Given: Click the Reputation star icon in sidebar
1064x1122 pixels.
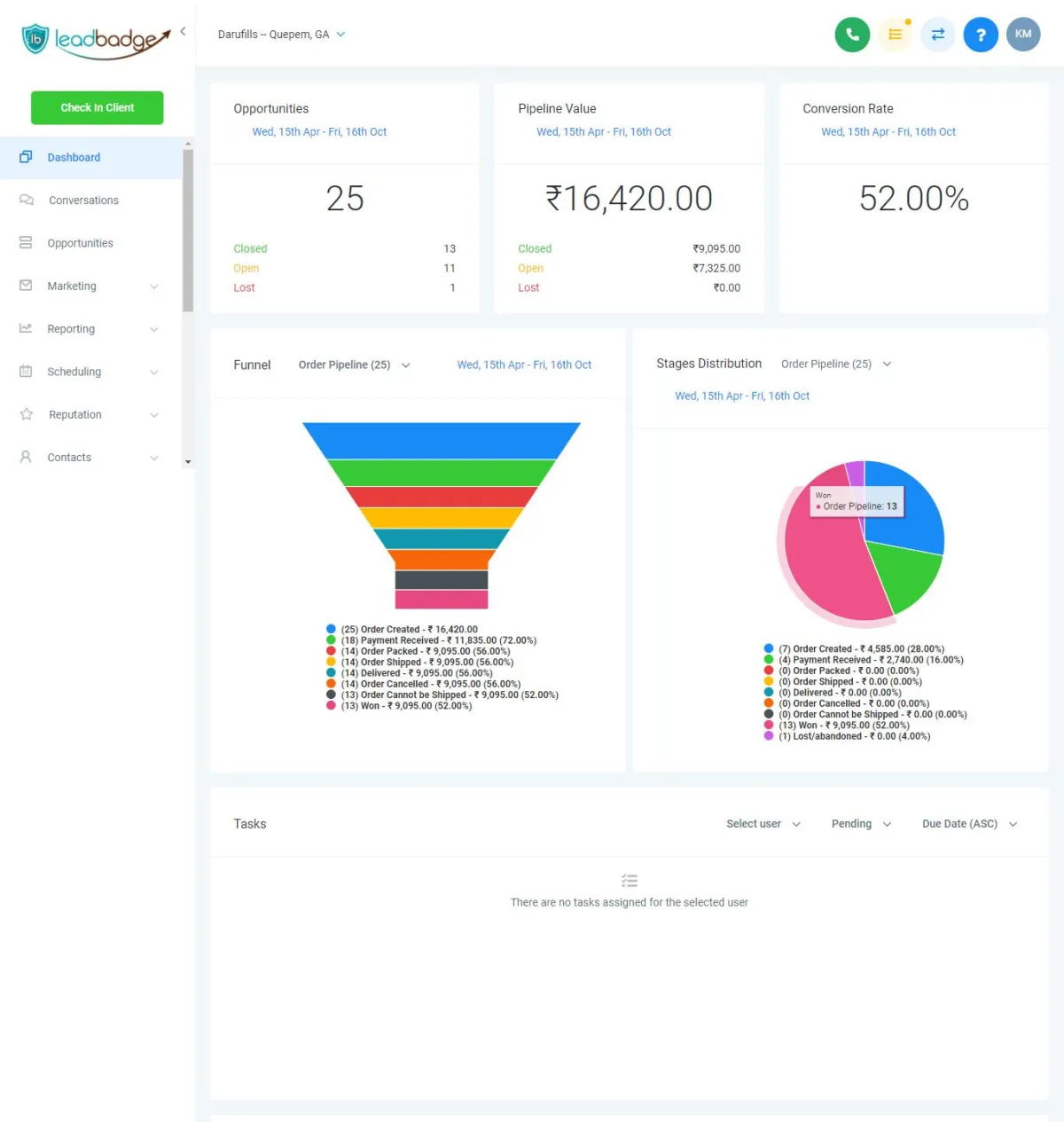Looking at the screenshot, I should 27,414.
